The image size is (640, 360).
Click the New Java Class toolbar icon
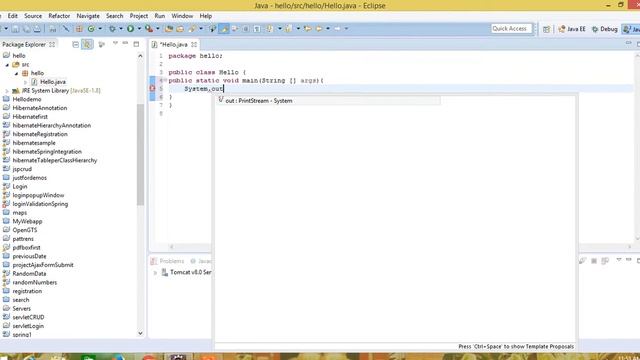click(91, 29)
